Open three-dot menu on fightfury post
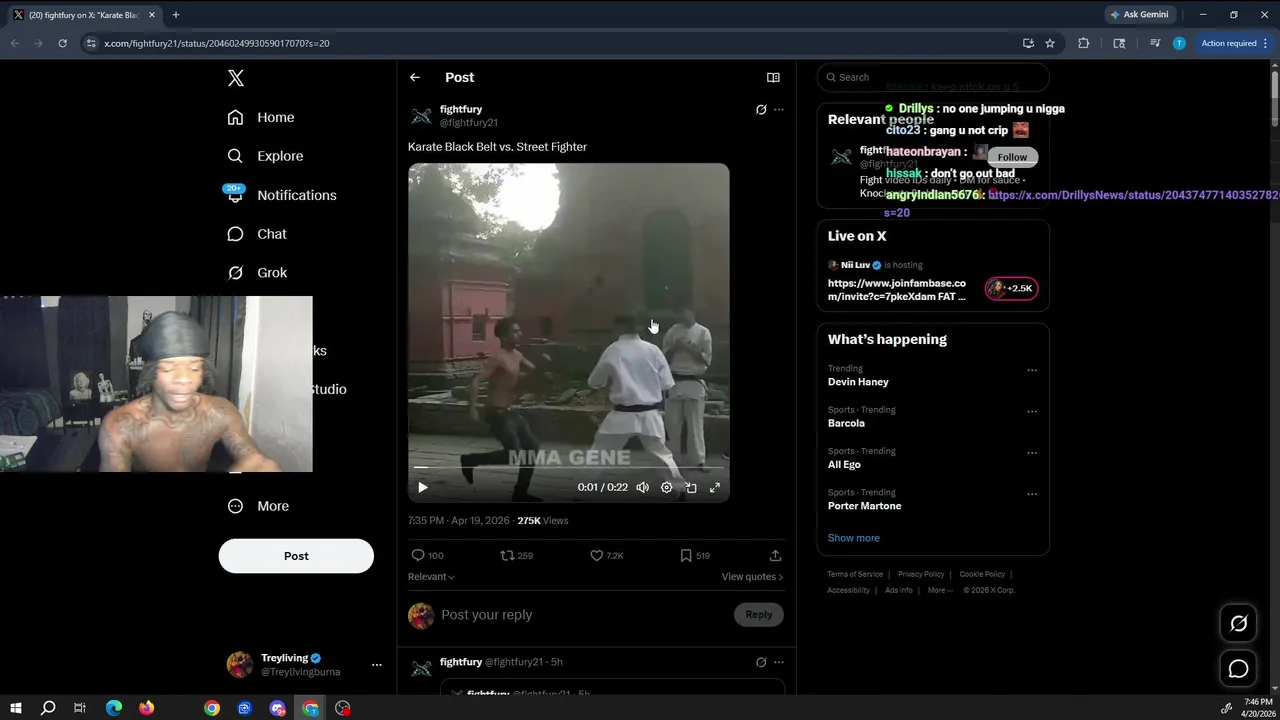Image resolution: width=1280 pixels, height=720 pixels. tap(779, 109)
